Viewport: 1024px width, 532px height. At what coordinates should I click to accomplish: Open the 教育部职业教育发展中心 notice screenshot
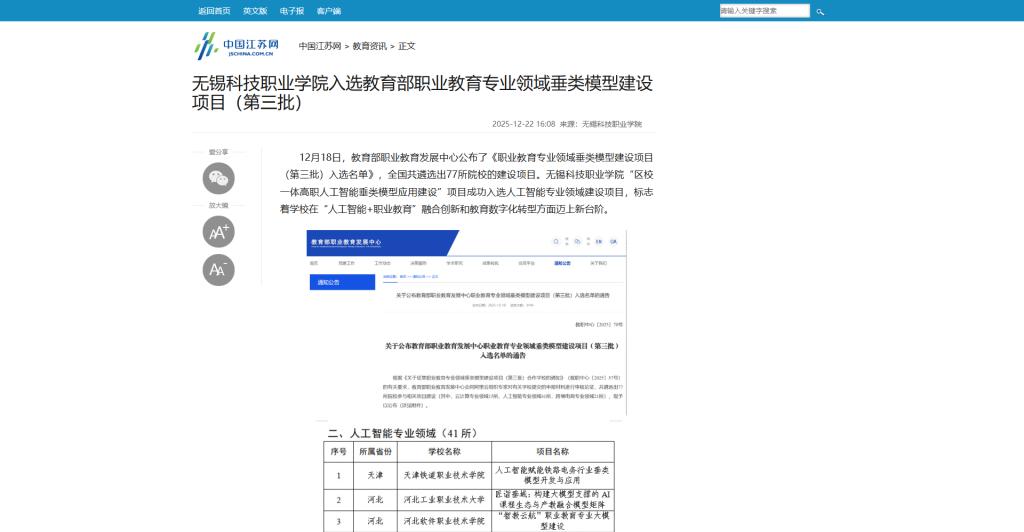click(466, 322)
